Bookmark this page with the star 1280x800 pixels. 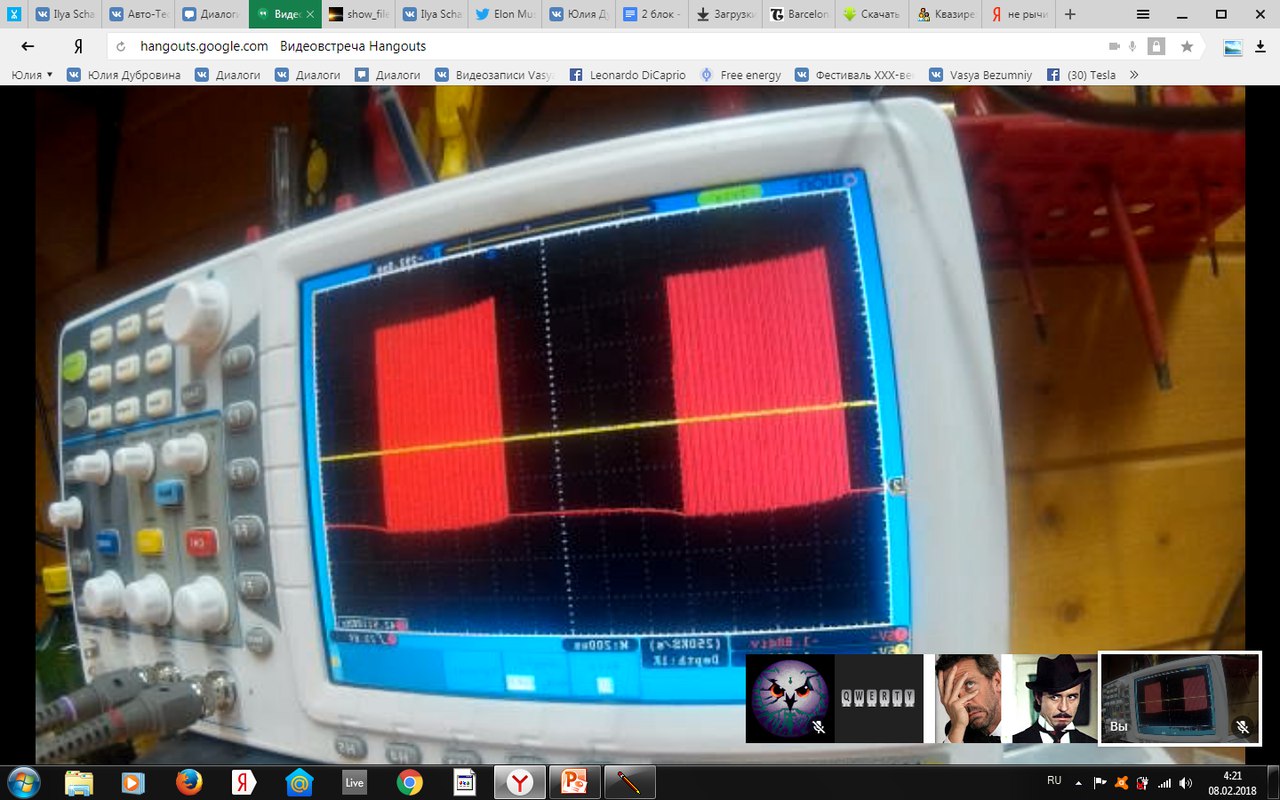[1187, 46]
